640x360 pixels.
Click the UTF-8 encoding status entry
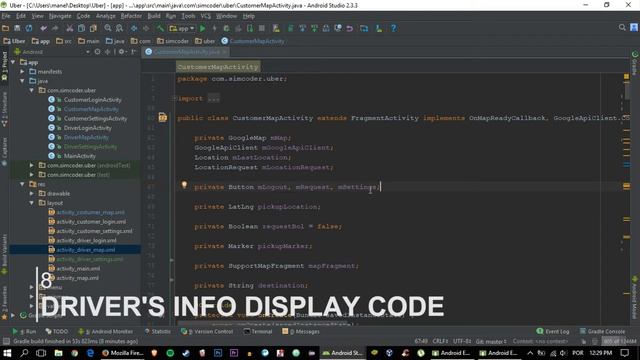462,341
